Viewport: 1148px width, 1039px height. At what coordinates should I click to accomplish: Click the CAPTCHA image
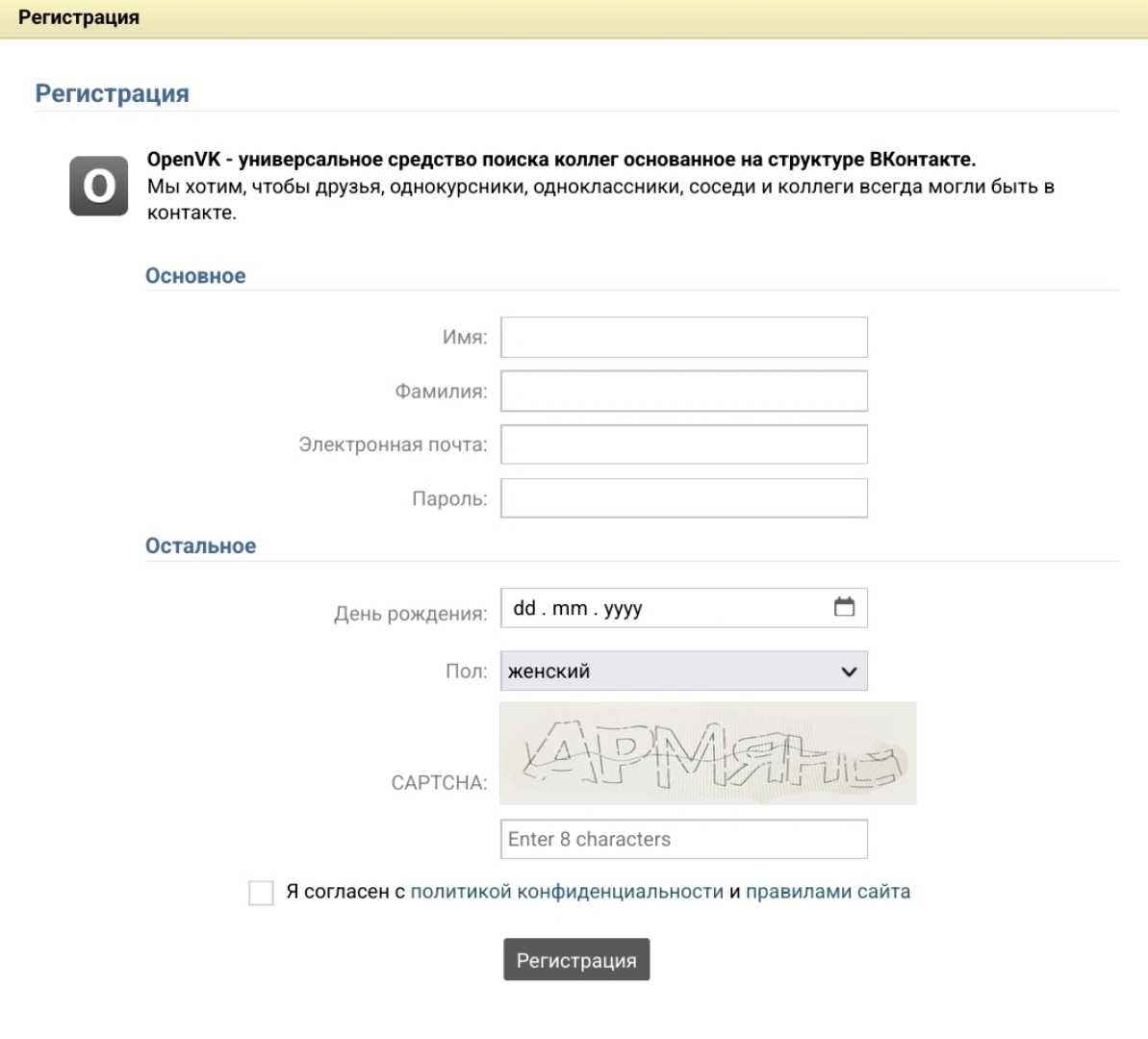pyautogui.click(x=707, y=753)
